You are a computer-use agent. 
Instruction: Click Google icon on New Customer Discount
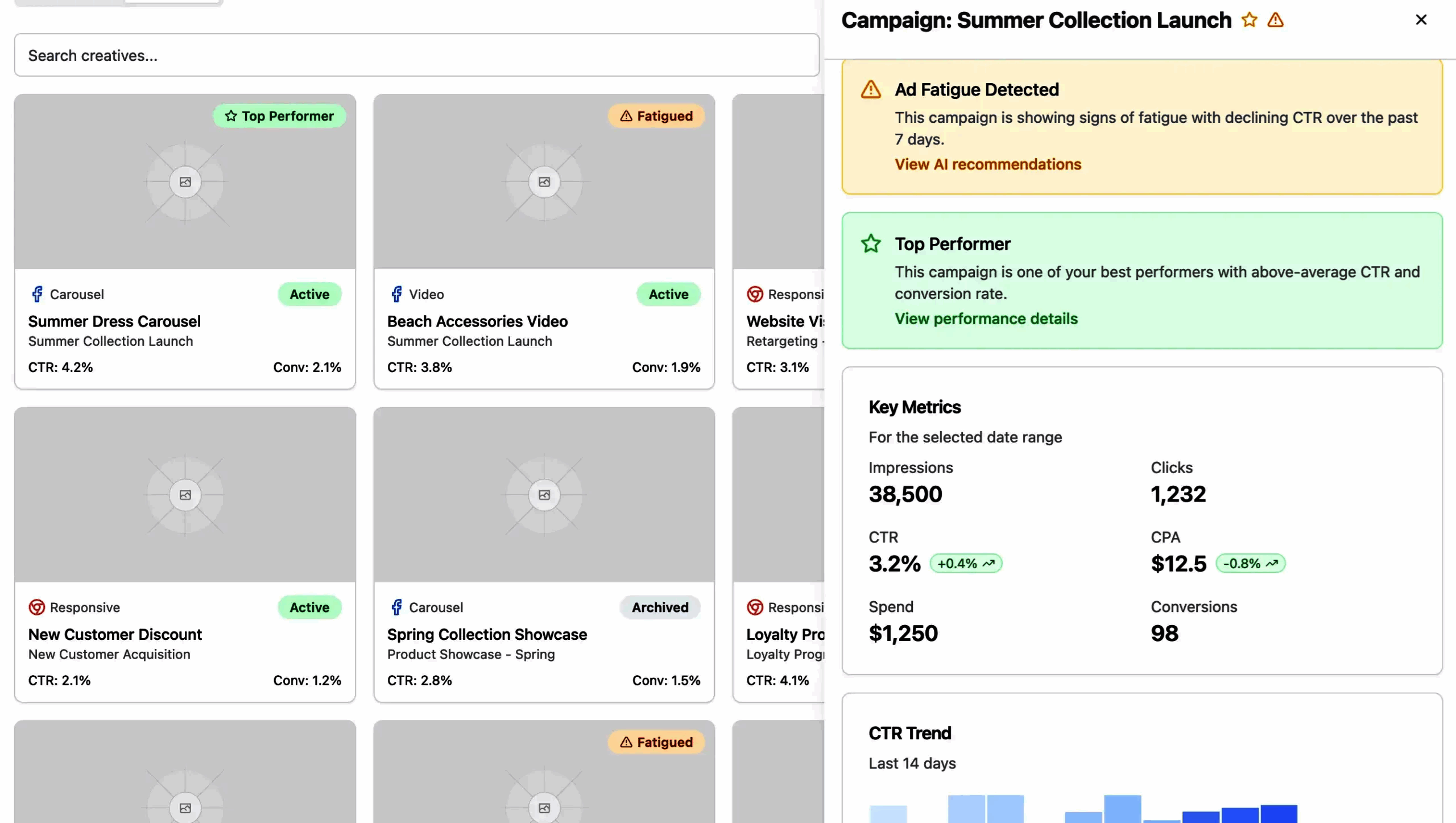pyautogui.click(x=37, y=607)
